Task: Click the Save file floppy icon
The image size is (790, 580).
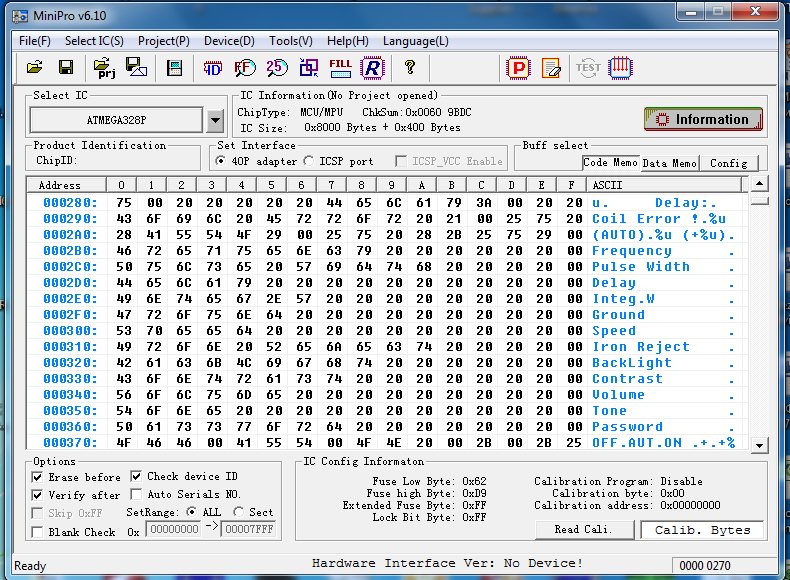Action: [66, 67]
